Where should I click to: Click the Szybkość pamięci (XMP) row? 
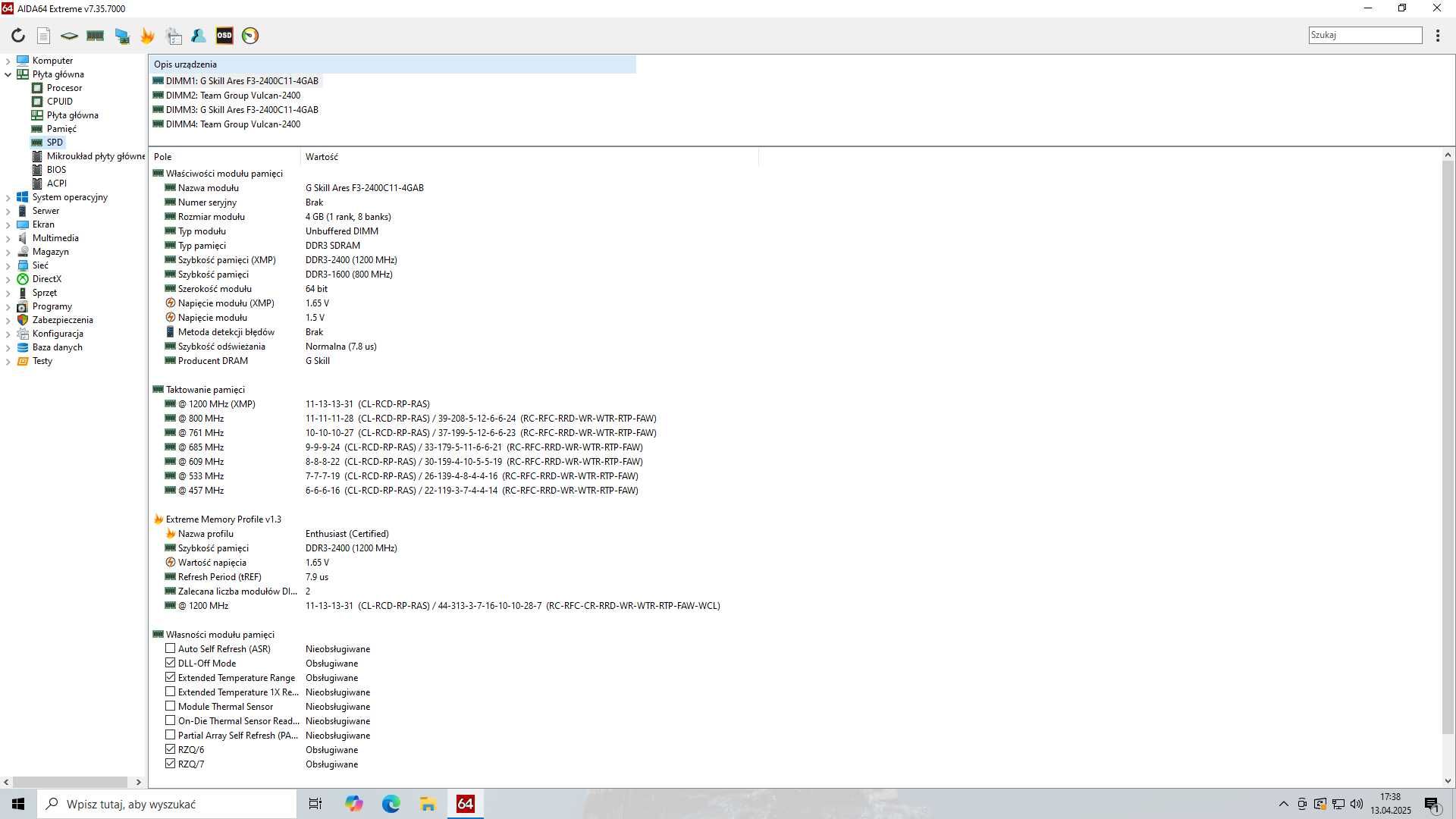point(453,260)
